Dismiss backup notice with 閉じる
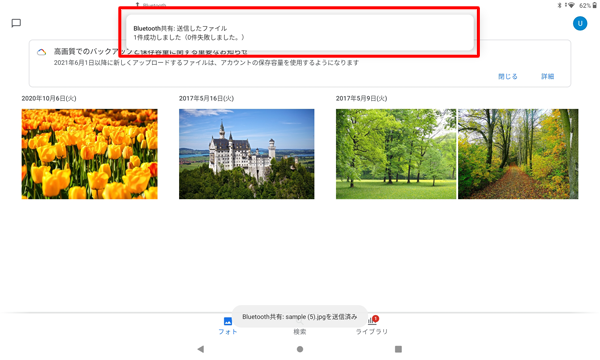 (x=507, y=77)
